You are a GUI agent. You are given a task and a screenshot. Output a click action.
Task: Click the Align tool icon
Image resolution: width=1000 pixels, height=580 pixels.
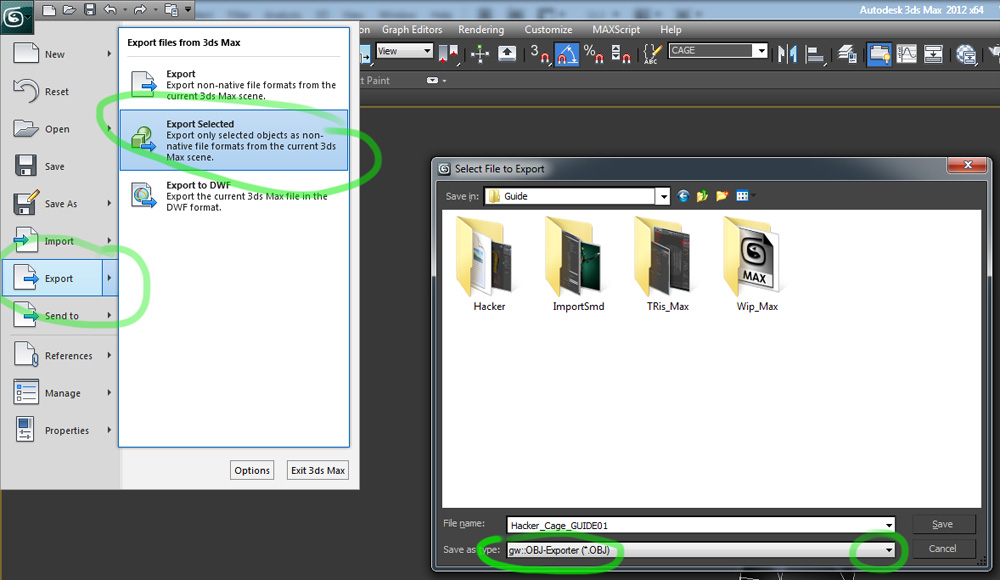pos(815,54)
